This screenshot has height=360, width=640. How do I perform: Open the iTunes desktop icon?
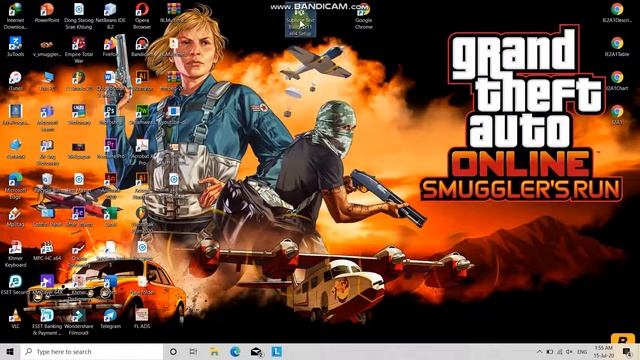point(15,80)
